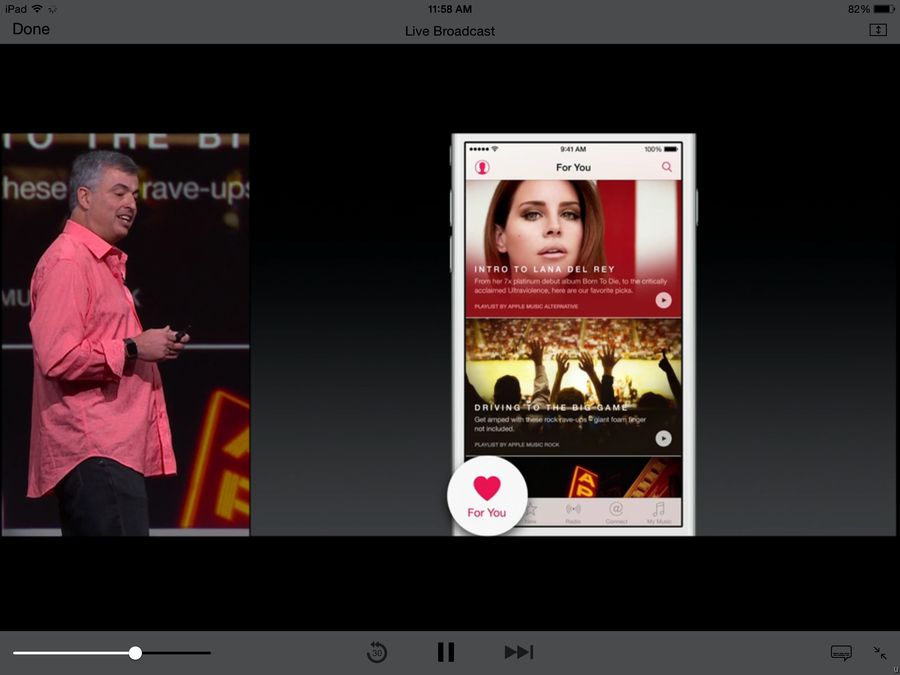Open search with the magnifier icon
900x675 pixels.
[x=667, y=167]
